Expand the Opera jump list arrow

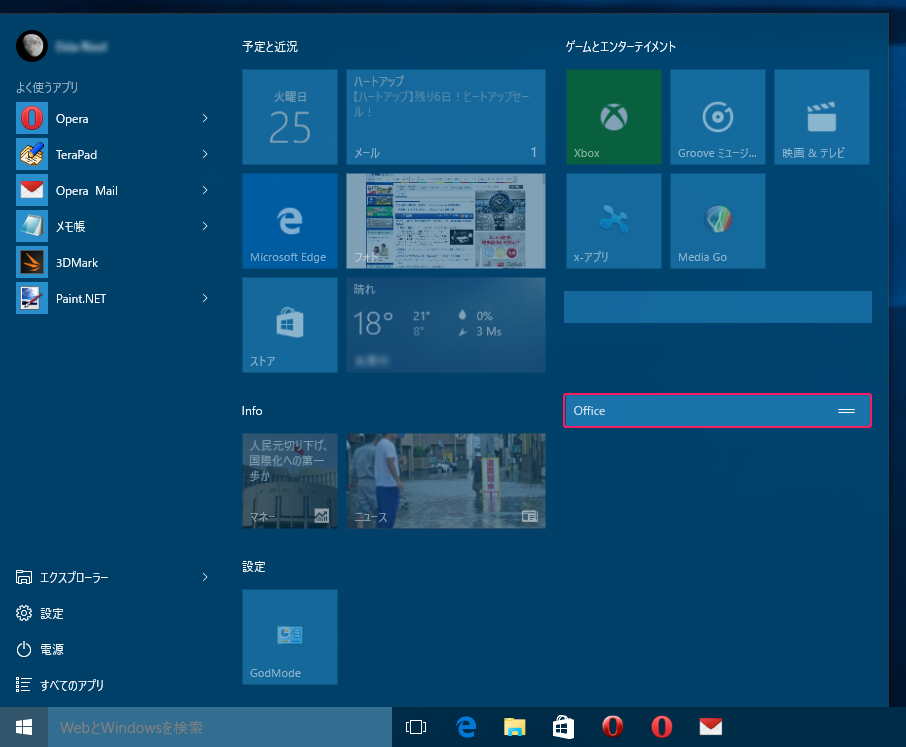[x=205, y=118]
